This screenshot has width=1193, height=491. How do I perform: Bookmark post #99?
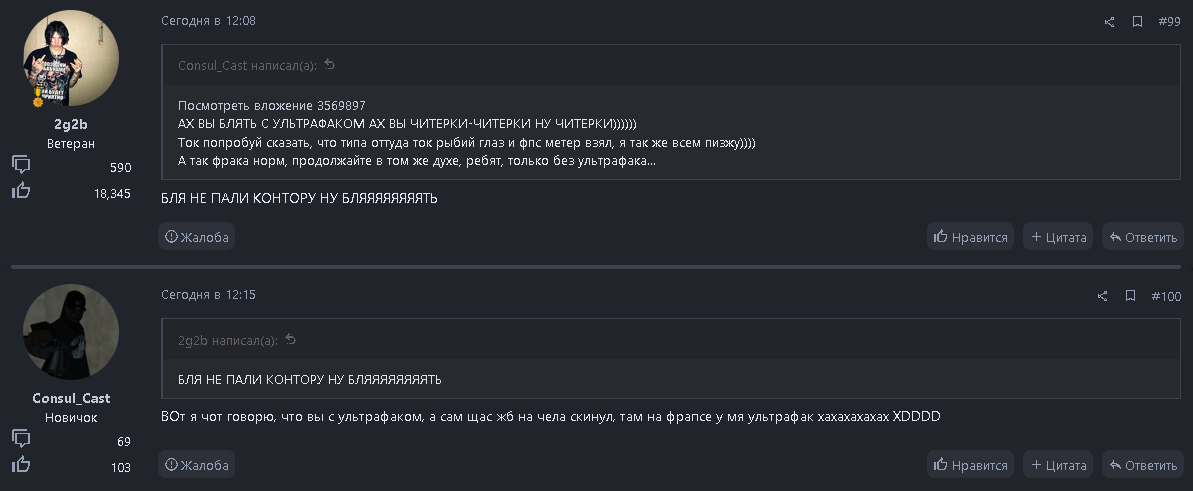click(x=1137, y=21)
